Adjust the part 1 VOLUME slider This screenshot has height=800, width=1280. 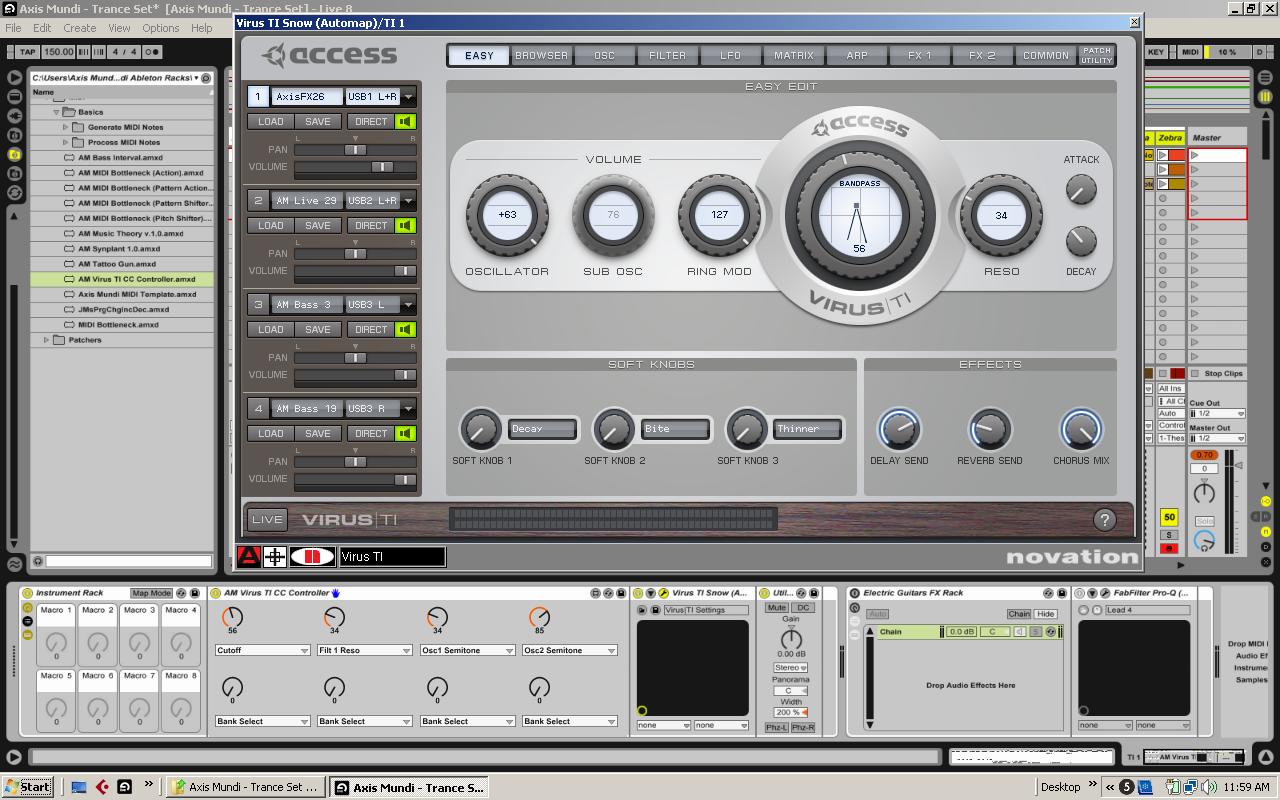pos(381,167)
